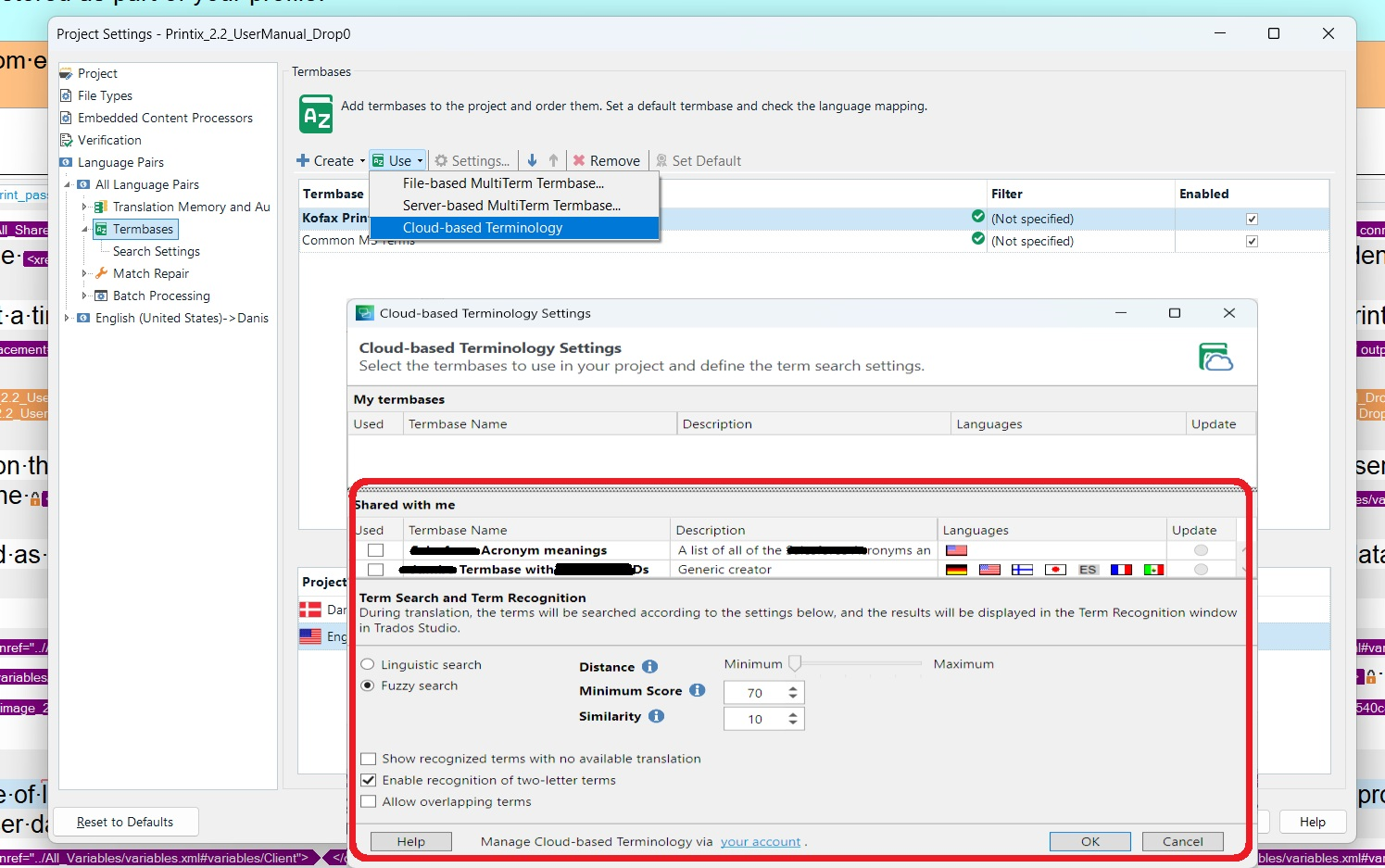Move termbase down with arrow icon
The width and height of the screenshot is (1385, 868).
(532, 160)
